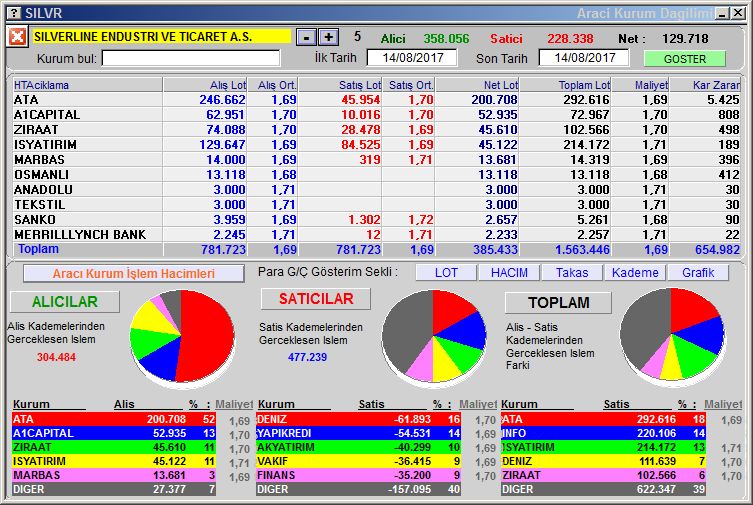Image resolution: width=753 pixels, height=505 pixels.
Task: Sort by Satış Lot column header
Action: (340, 85)
